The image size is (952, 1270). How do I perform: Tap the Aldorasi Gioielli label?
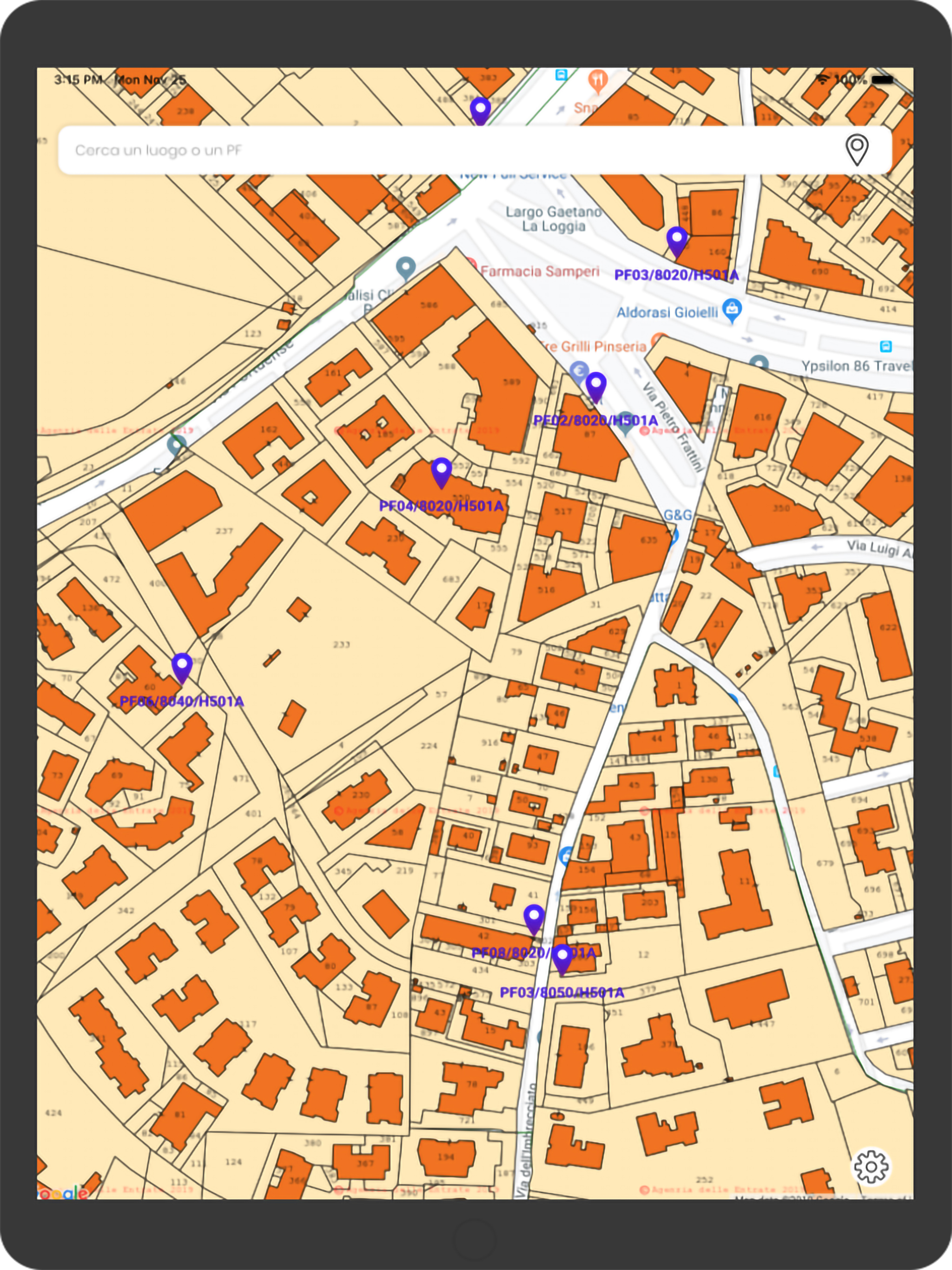point(667,312)
